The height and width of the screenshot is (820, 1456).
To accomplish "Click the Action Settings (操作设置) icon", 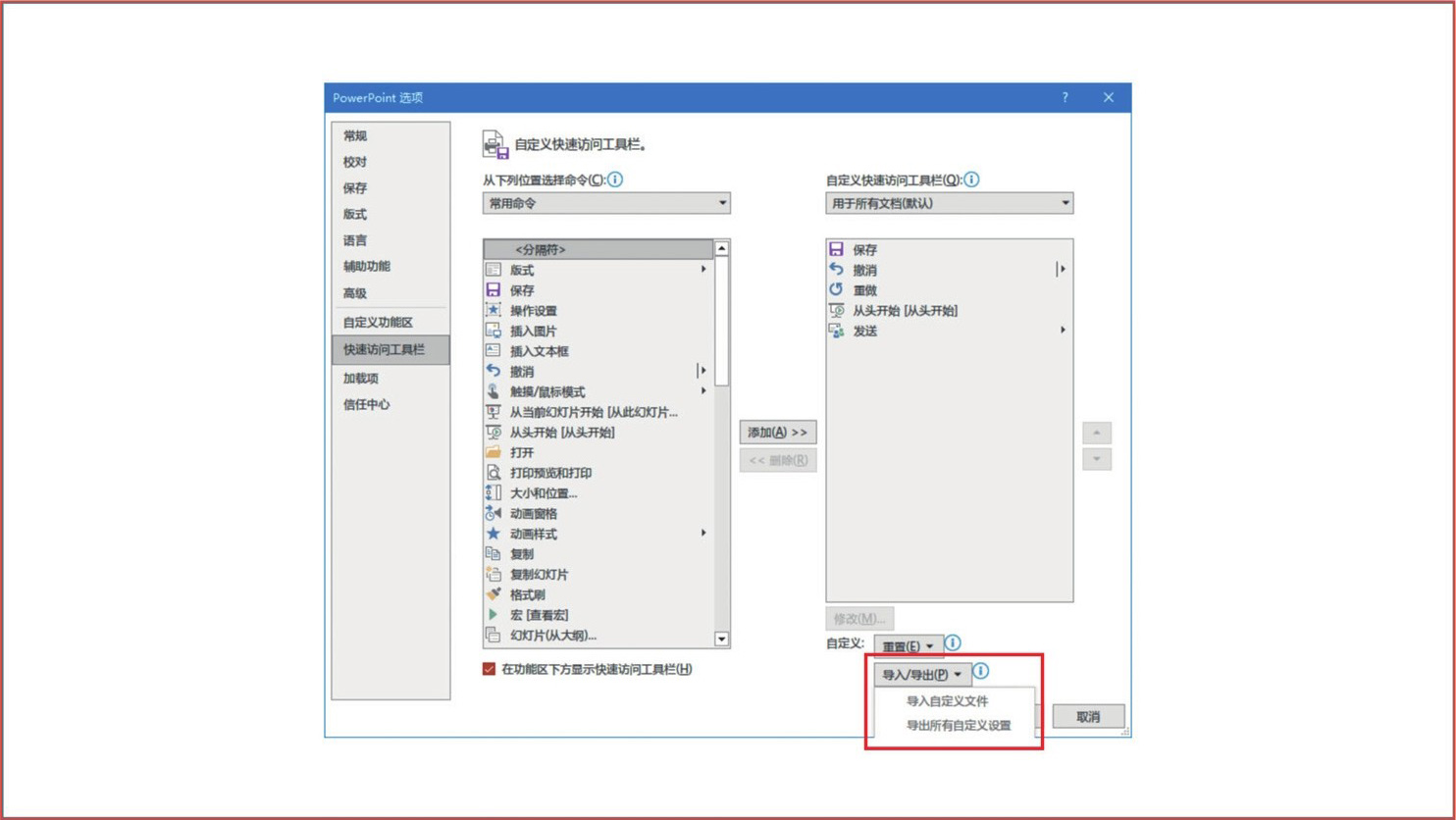I will [x=494, y=310].
